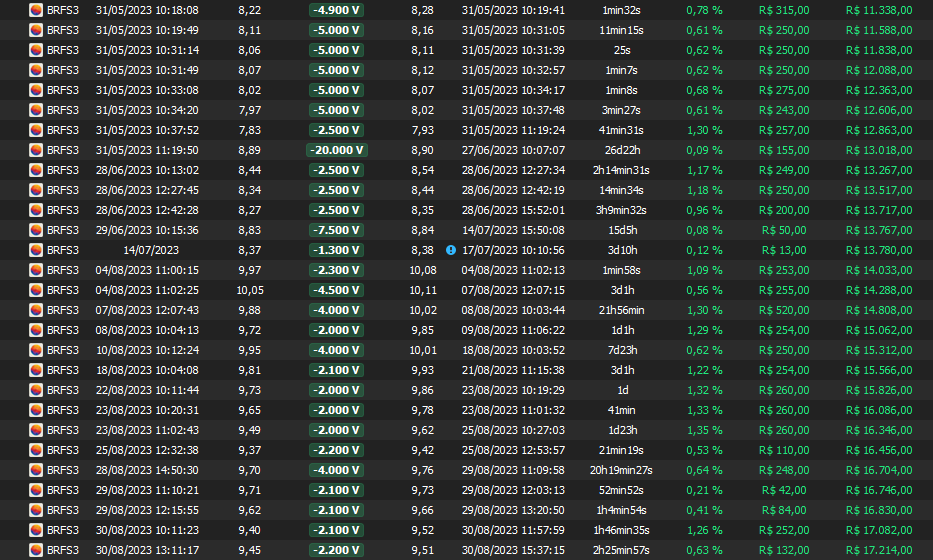Click the BRFS3 icon for entry 04/08/2023 11:00:15
Viewport: 933px width, 560px height.
(36, 270)
